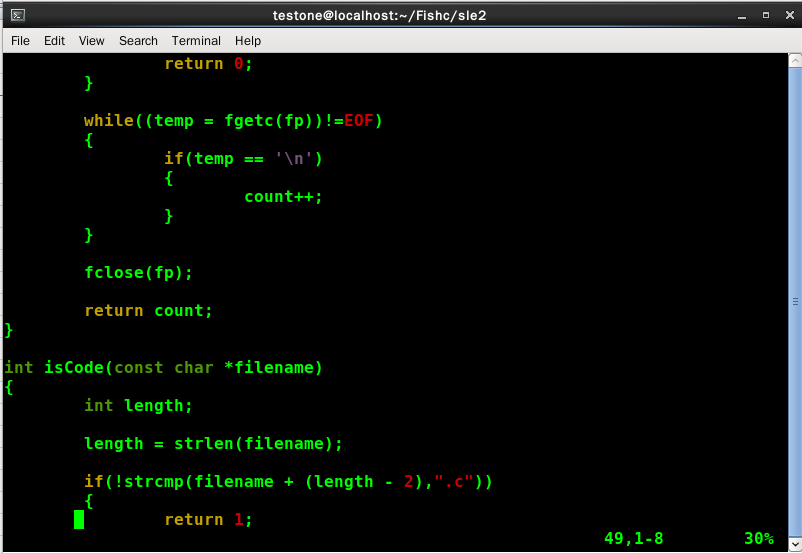Viewport: 802px width, 553px height.
Task: Maximize the terminal window
Action: click(765, 15)
